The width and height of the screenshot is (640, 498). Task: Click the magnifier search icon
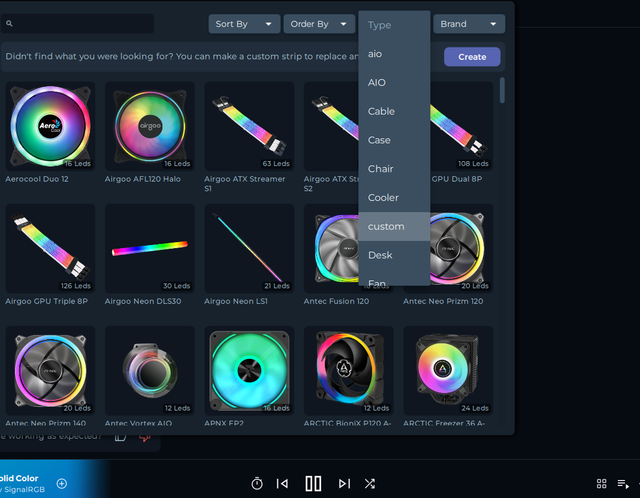pos(9,24)
